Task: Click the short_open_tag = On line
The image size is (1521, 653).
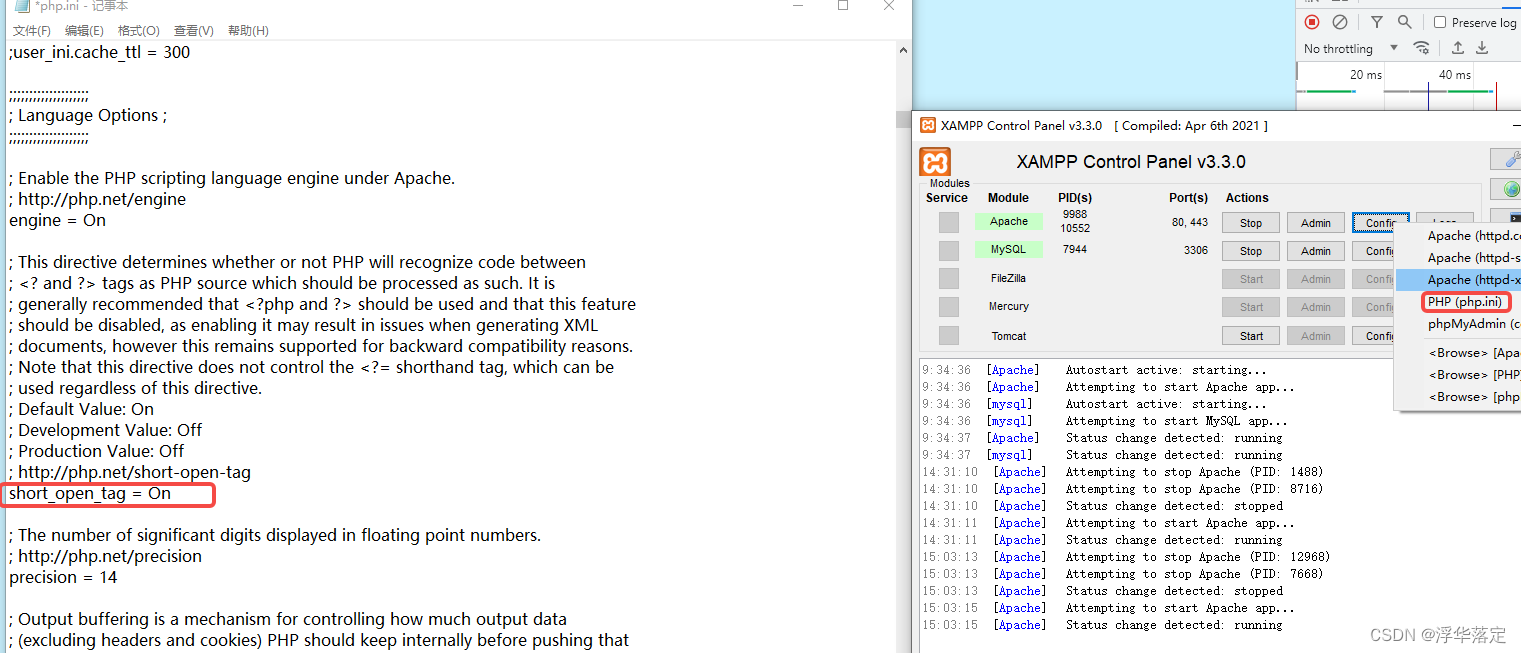Action: 90,493
